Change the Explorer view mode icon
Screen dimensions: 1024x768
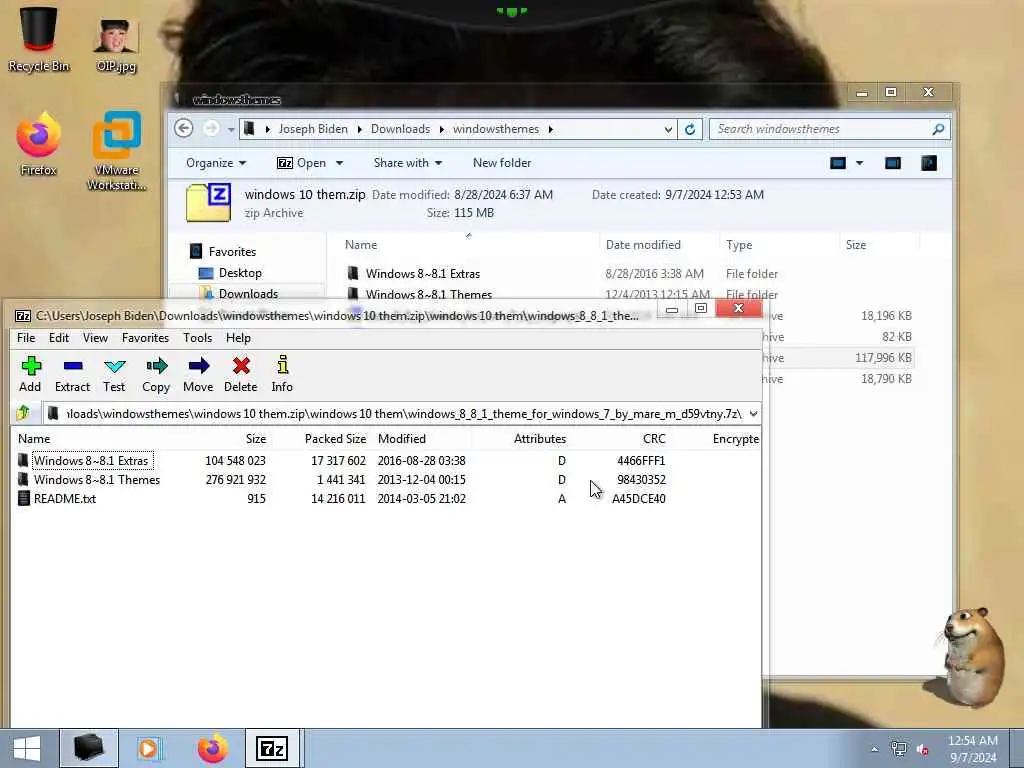pos(838,163)
